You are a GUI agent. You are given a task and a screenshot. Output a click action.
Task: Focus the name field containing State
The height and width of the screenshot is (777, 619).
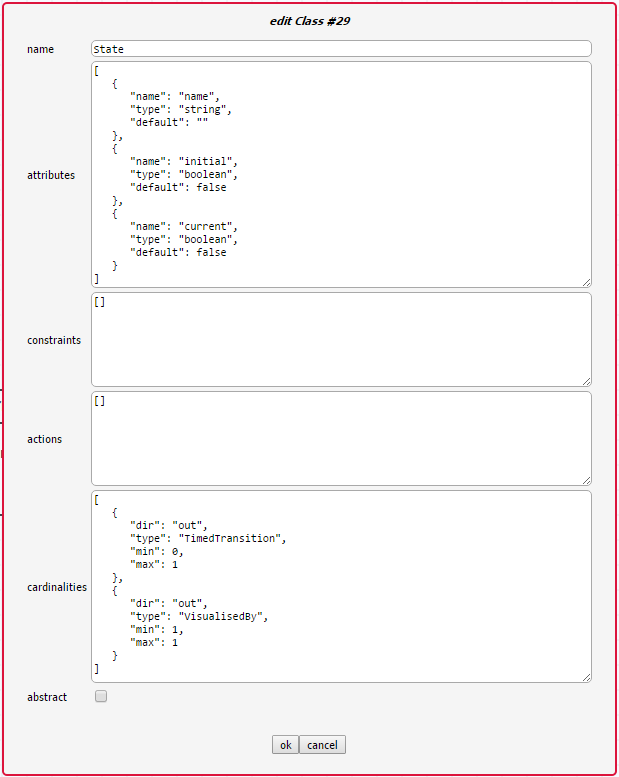point(340,48)
